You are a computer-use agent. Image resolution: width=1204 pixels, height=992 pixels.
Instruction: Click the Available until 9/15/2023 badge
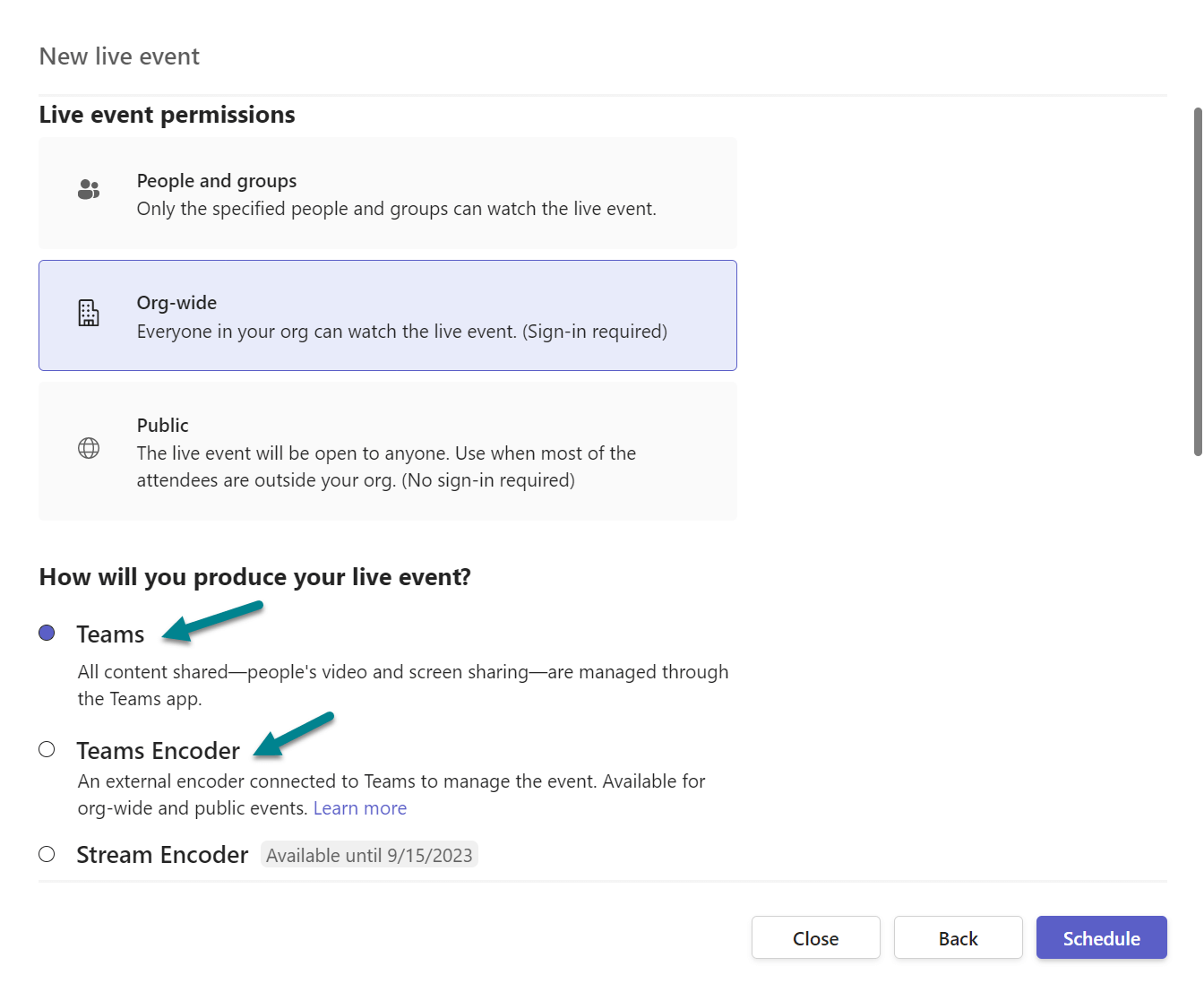(x=369, y=855)
